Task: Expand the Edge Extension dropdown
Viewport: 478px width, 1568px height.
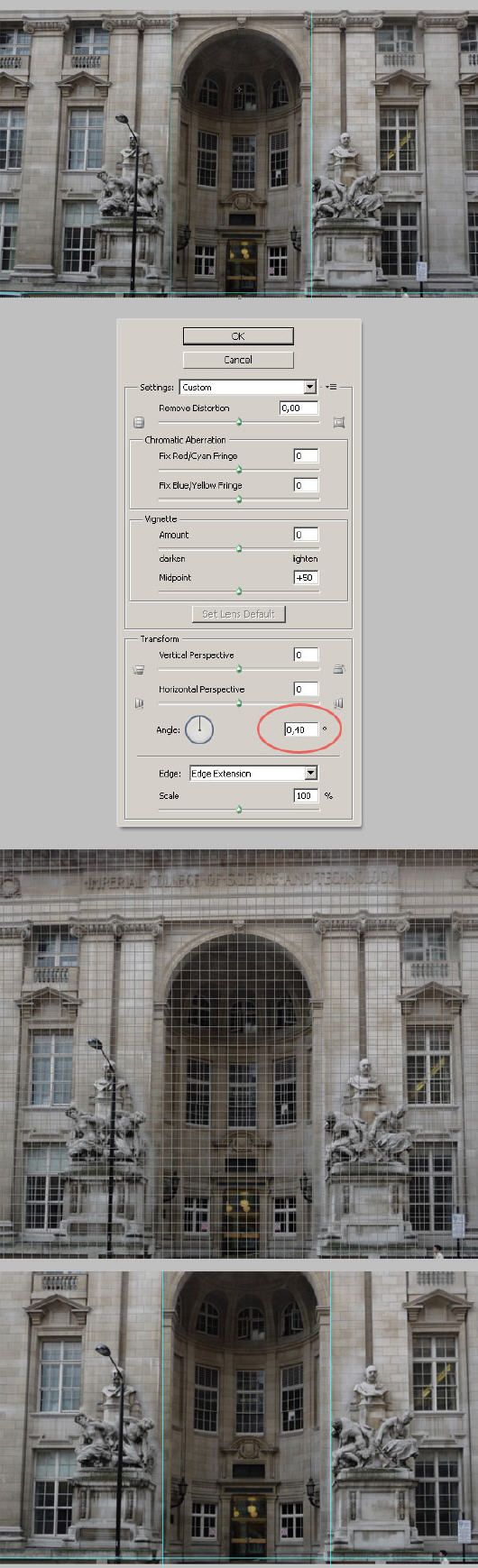Action: pyautogui.click(x=253, y=773)
